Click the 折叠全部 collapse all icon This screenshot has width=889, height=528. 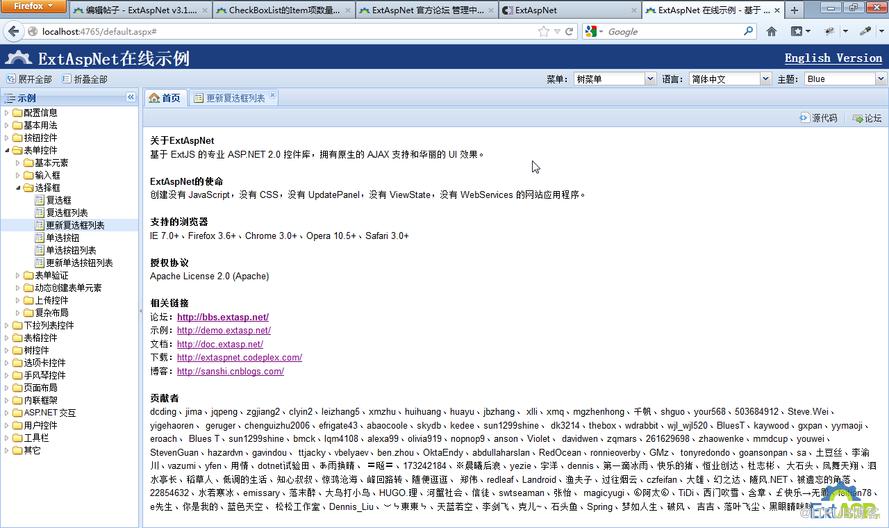point(66,79)
